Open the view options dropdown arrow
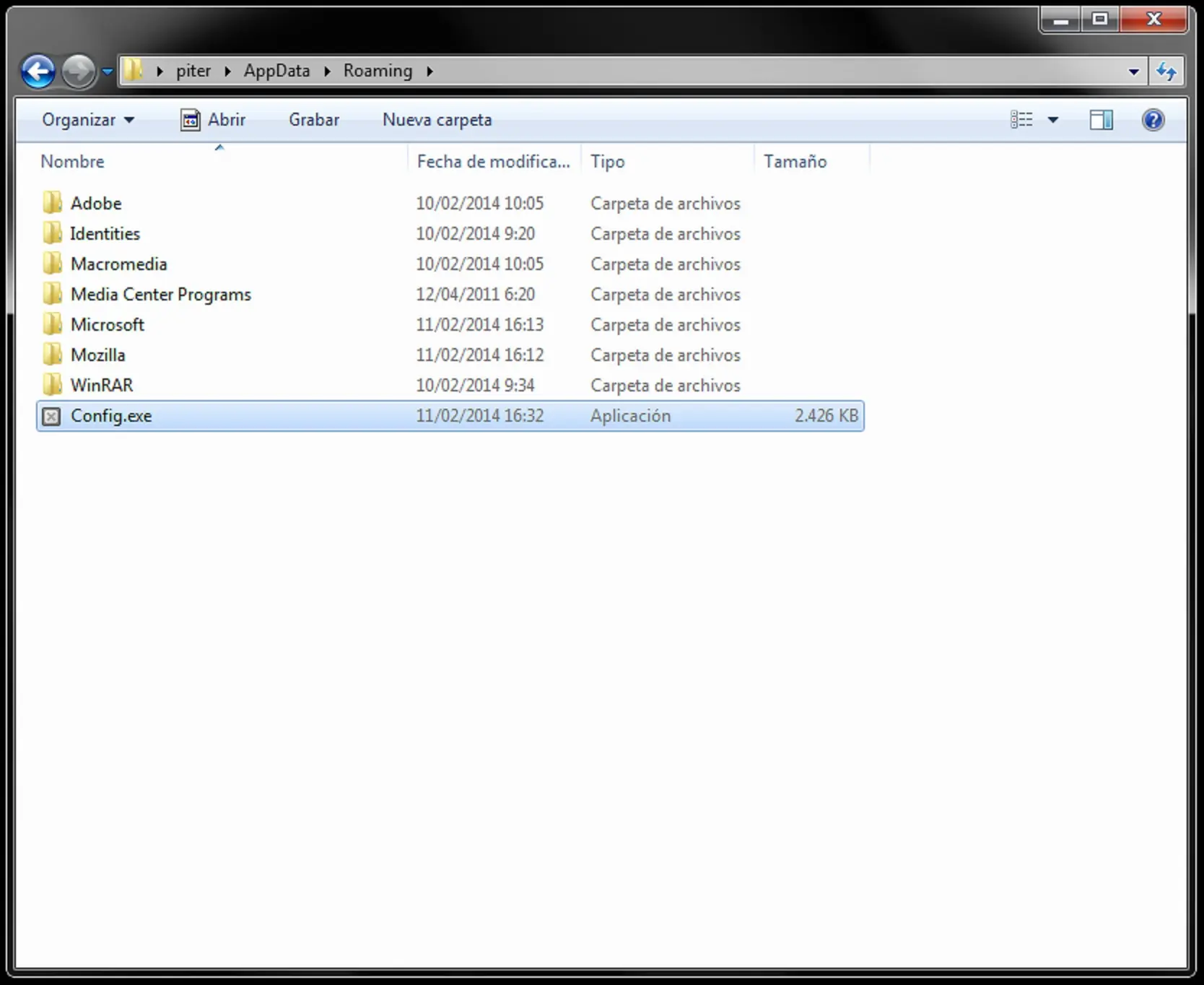The width and height of the screenshot is (1204, 985). tap(1053, 120)
